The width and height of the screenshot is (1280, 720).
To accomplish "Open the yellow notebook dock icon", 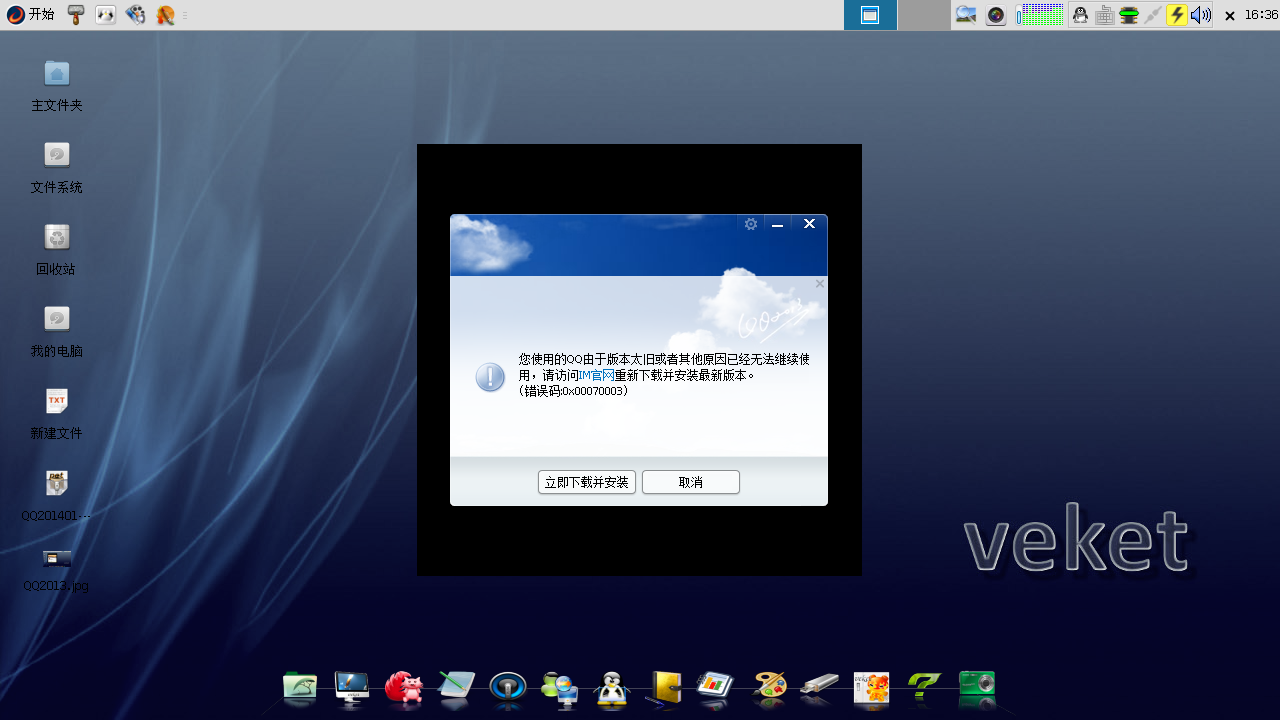I will (x=664, y=686).
